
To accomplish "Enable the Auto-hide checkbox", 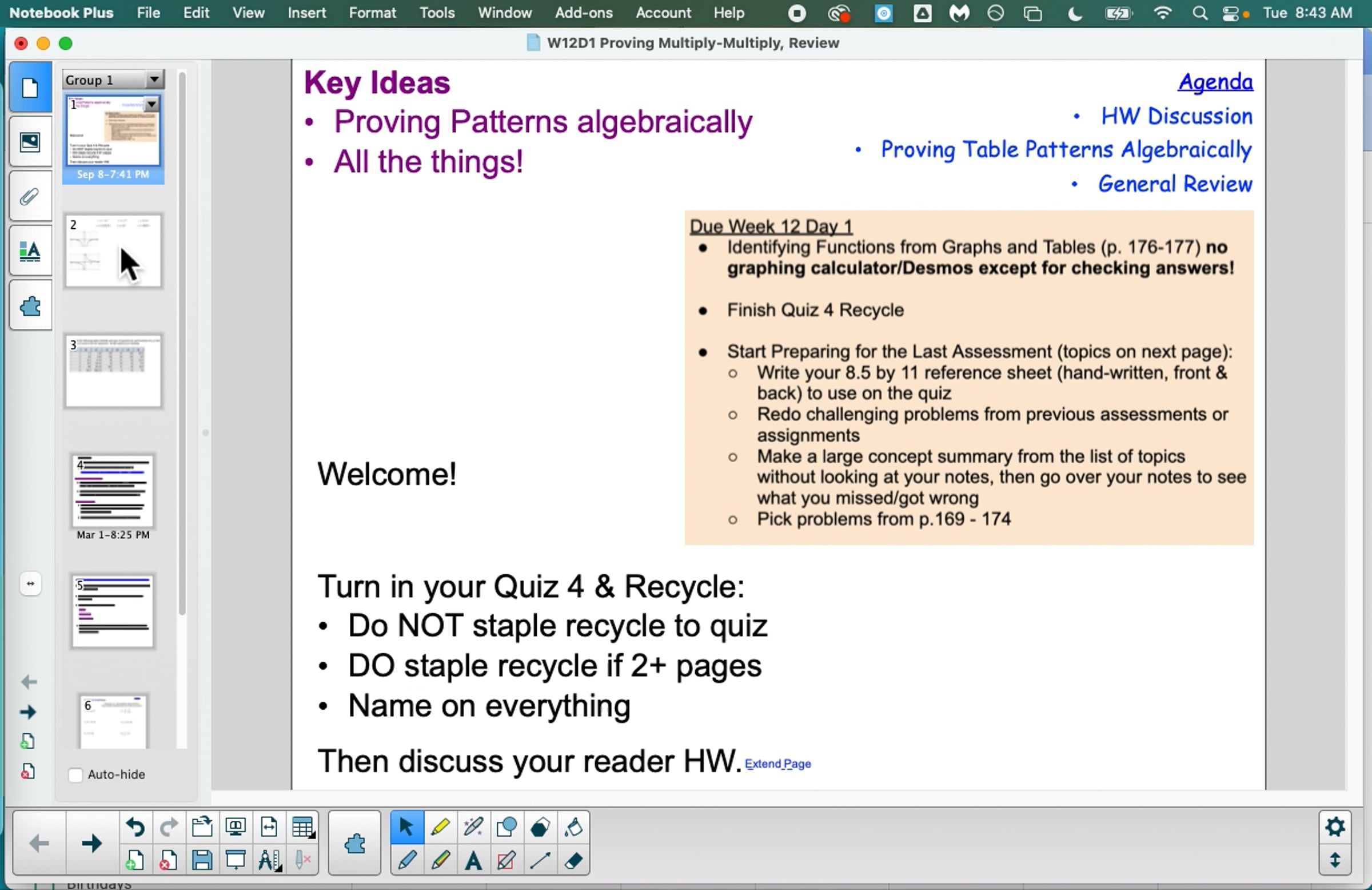I will (x=75, y=774).
